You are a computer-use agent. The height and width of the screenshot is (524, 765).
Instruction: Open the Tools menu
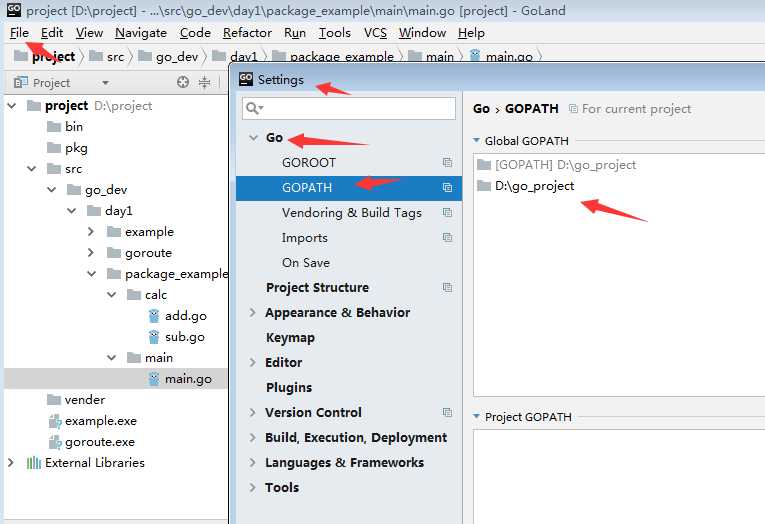click(x=335, y=33)
